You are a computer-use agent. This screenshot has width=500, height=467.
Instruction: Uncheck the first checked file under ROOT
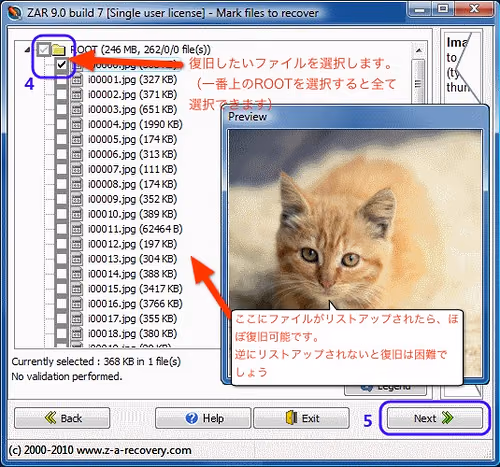tap(62, 64)
